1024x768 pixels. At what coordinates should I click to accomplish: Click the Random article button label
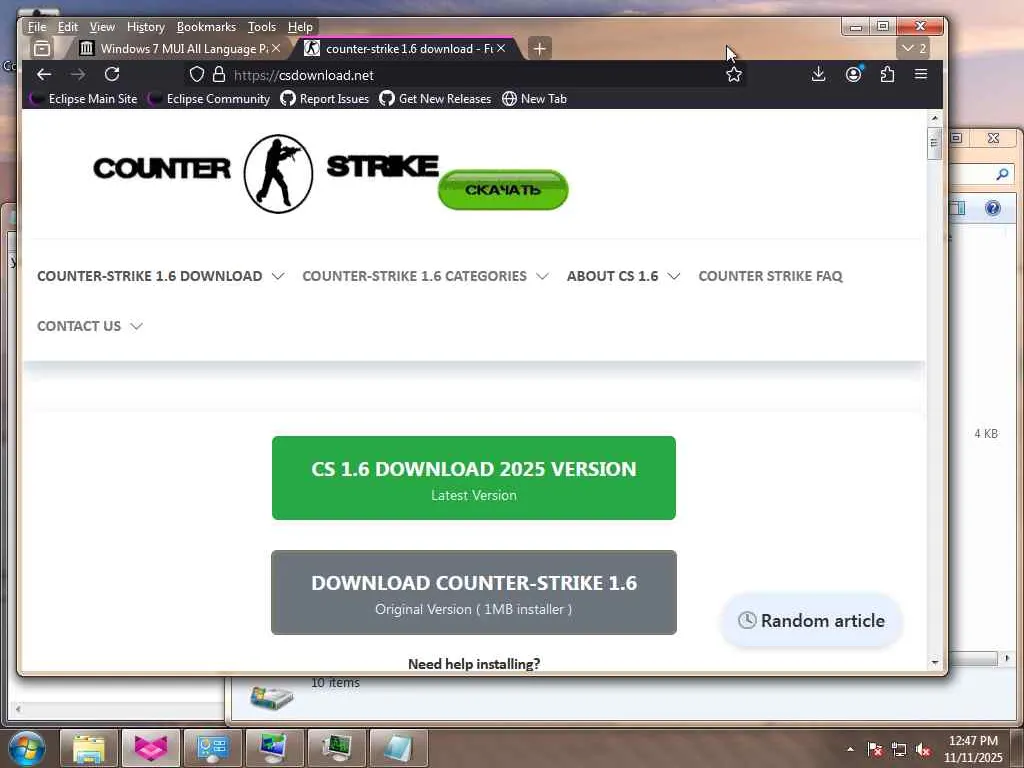[x=822, y=620]
